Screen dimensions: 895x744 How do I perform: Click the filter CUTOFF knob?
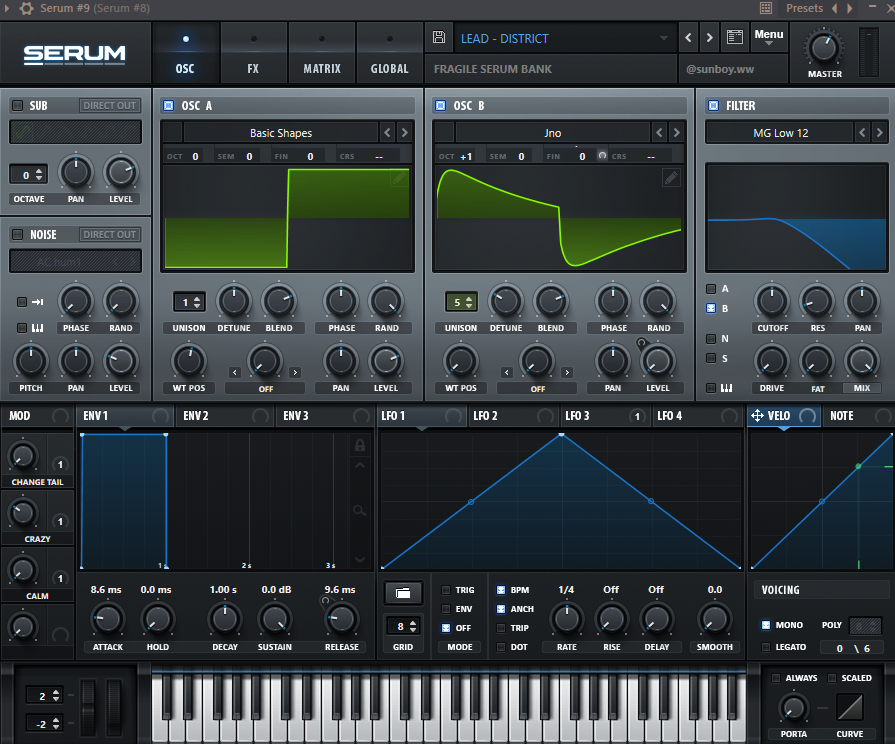pos(772,301)
